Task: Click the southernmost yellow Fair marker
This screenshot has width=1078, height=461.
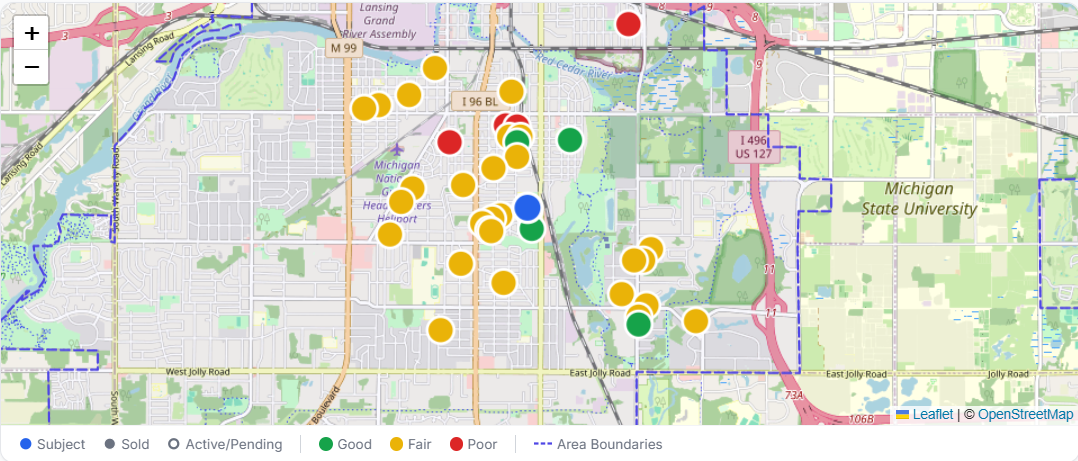Action: (x=440, y=330)
